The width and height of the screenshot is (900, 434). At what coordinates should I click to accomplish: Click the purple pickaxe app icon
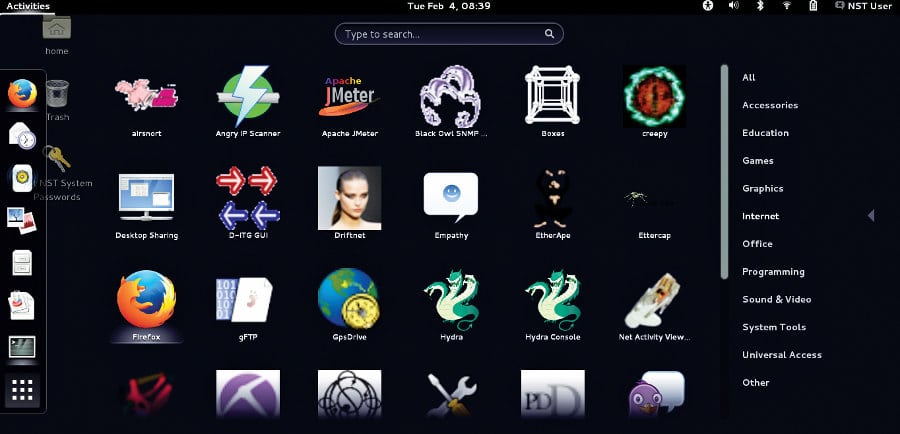[x=248, y=393]
